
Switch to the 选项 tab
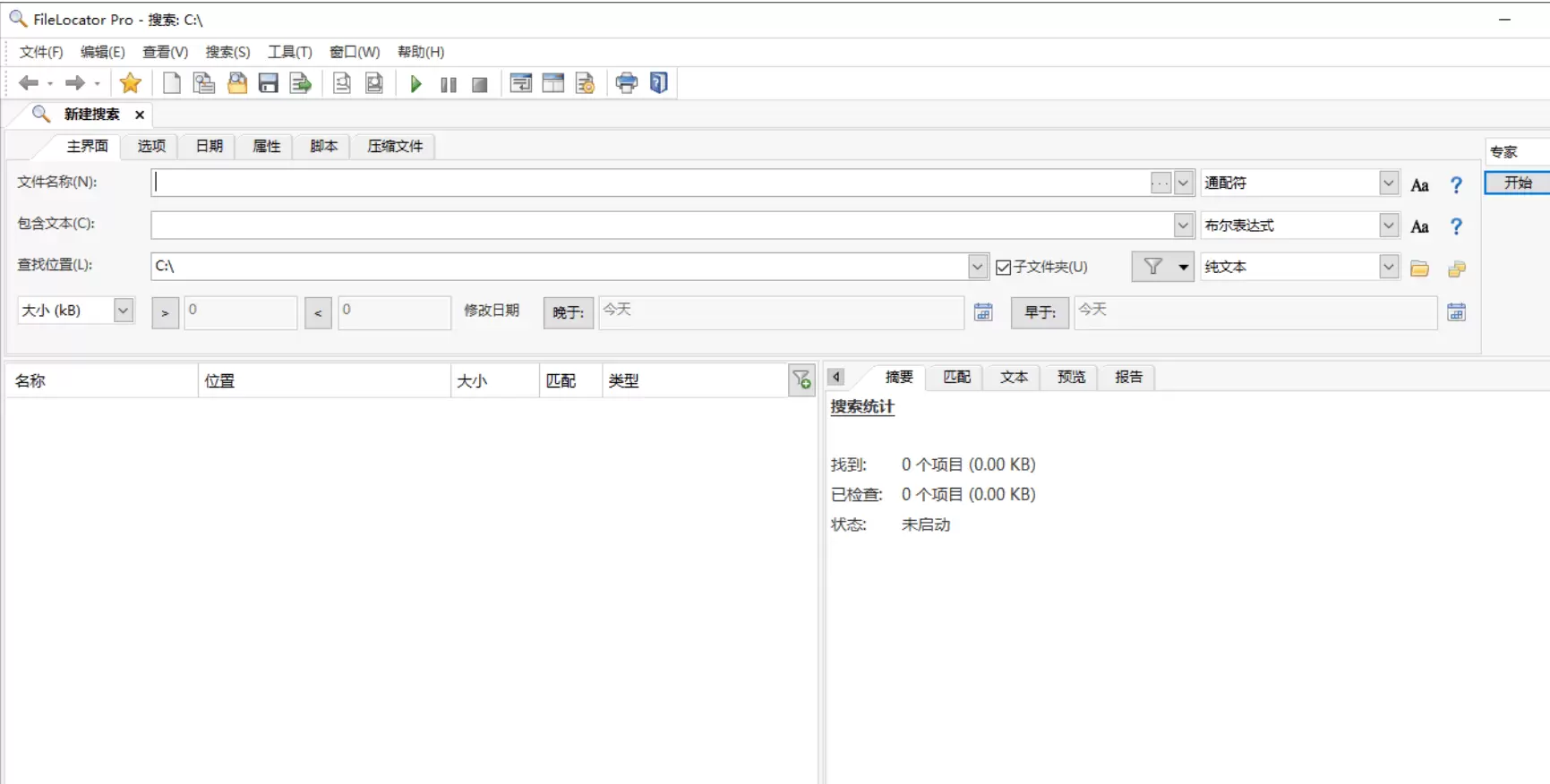[151, 146]
